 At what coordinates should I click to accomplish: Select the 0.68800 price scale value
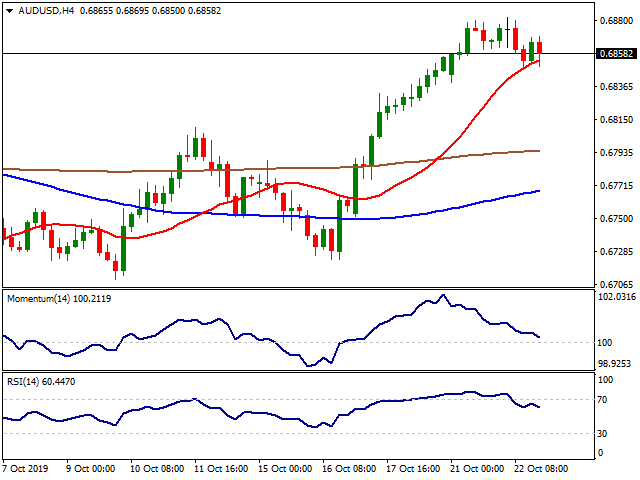[616, 20]
